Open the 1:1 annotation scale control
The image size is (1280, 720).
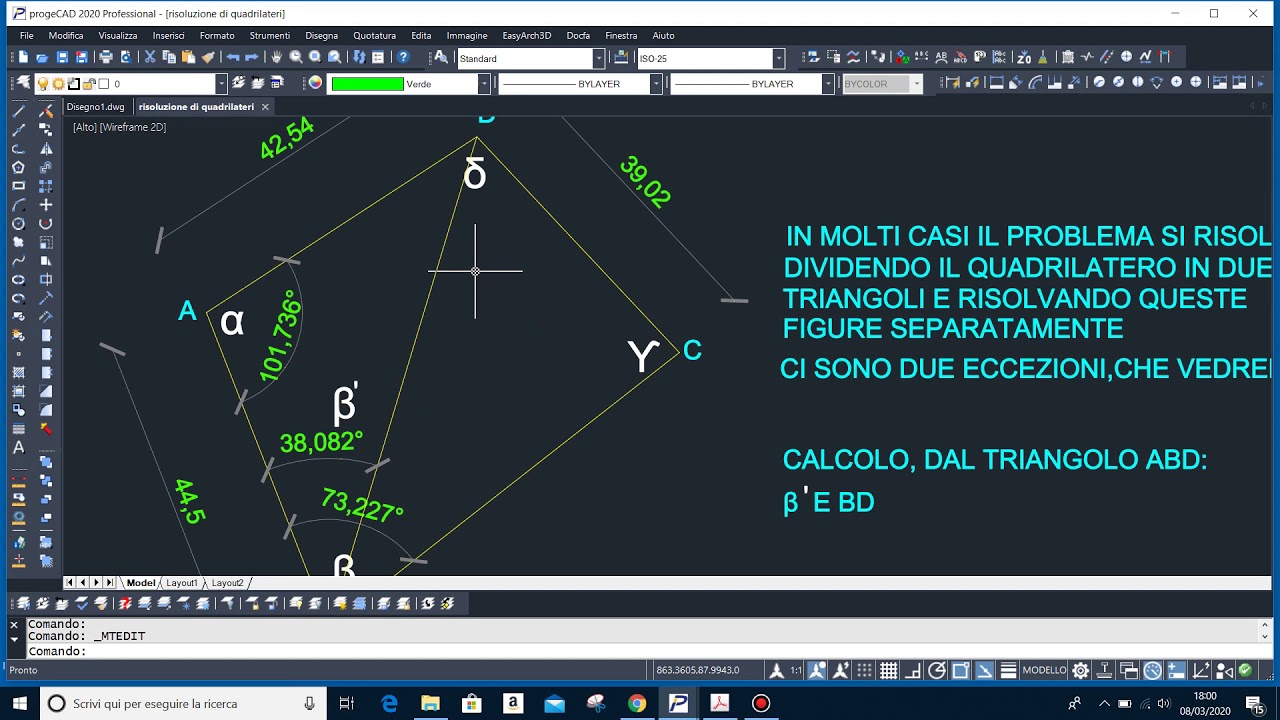point(797,670)
